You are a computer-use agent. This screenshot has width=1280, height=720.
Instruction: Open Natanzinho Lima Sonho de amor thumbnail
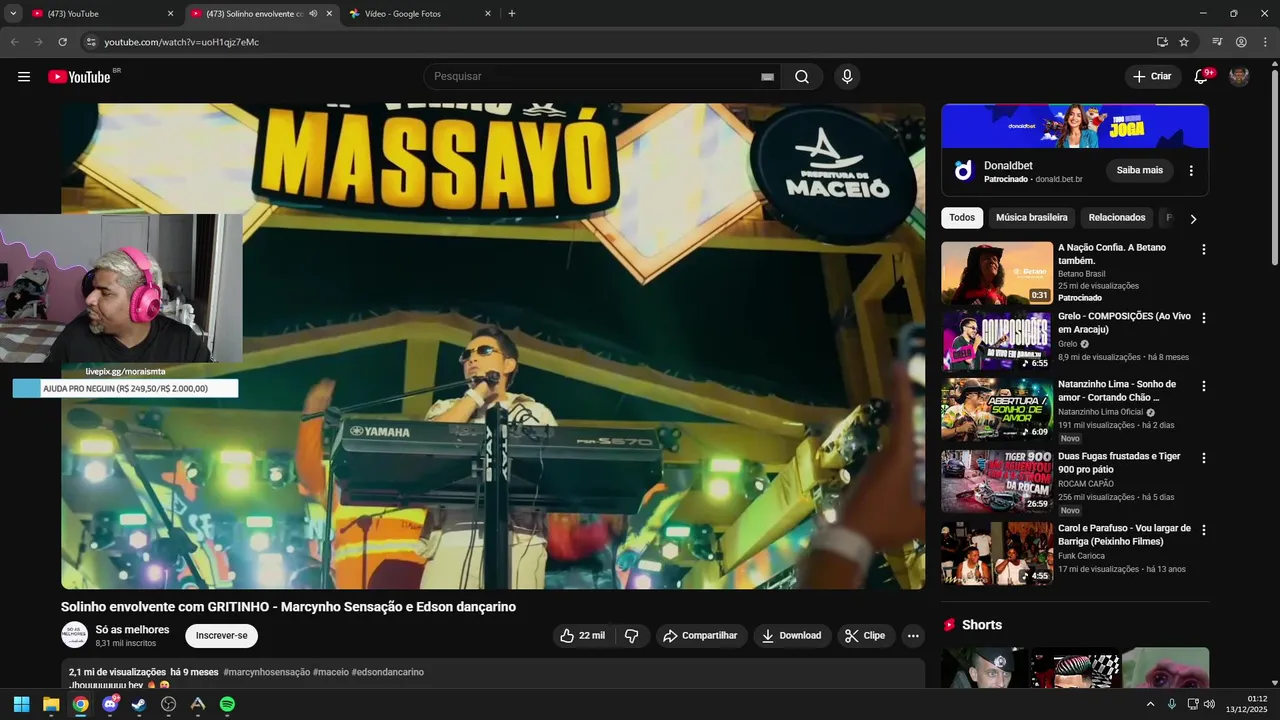[x=997, y=410]
